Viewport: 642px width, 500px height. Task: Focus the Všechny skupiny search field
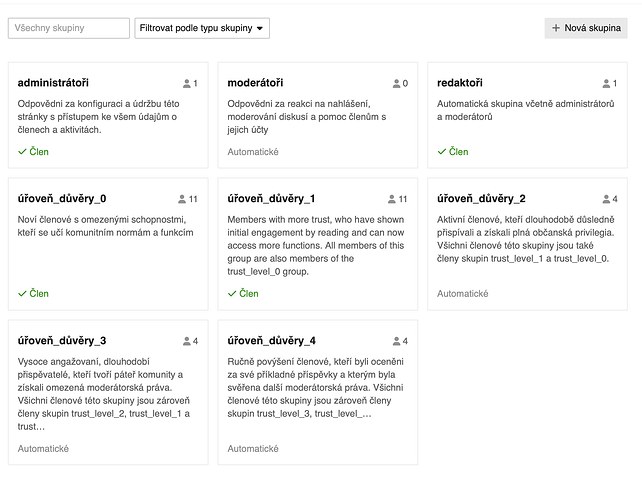[69, 28]
